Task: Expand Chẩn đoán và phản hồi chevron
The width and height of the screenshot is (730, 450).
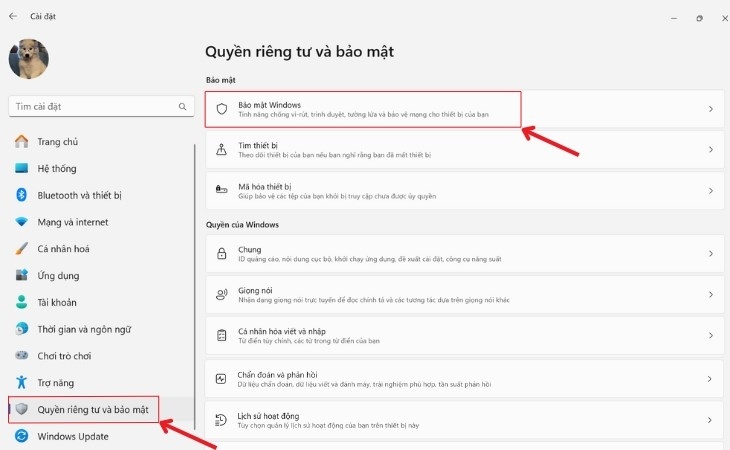Action: coord(710,379)
